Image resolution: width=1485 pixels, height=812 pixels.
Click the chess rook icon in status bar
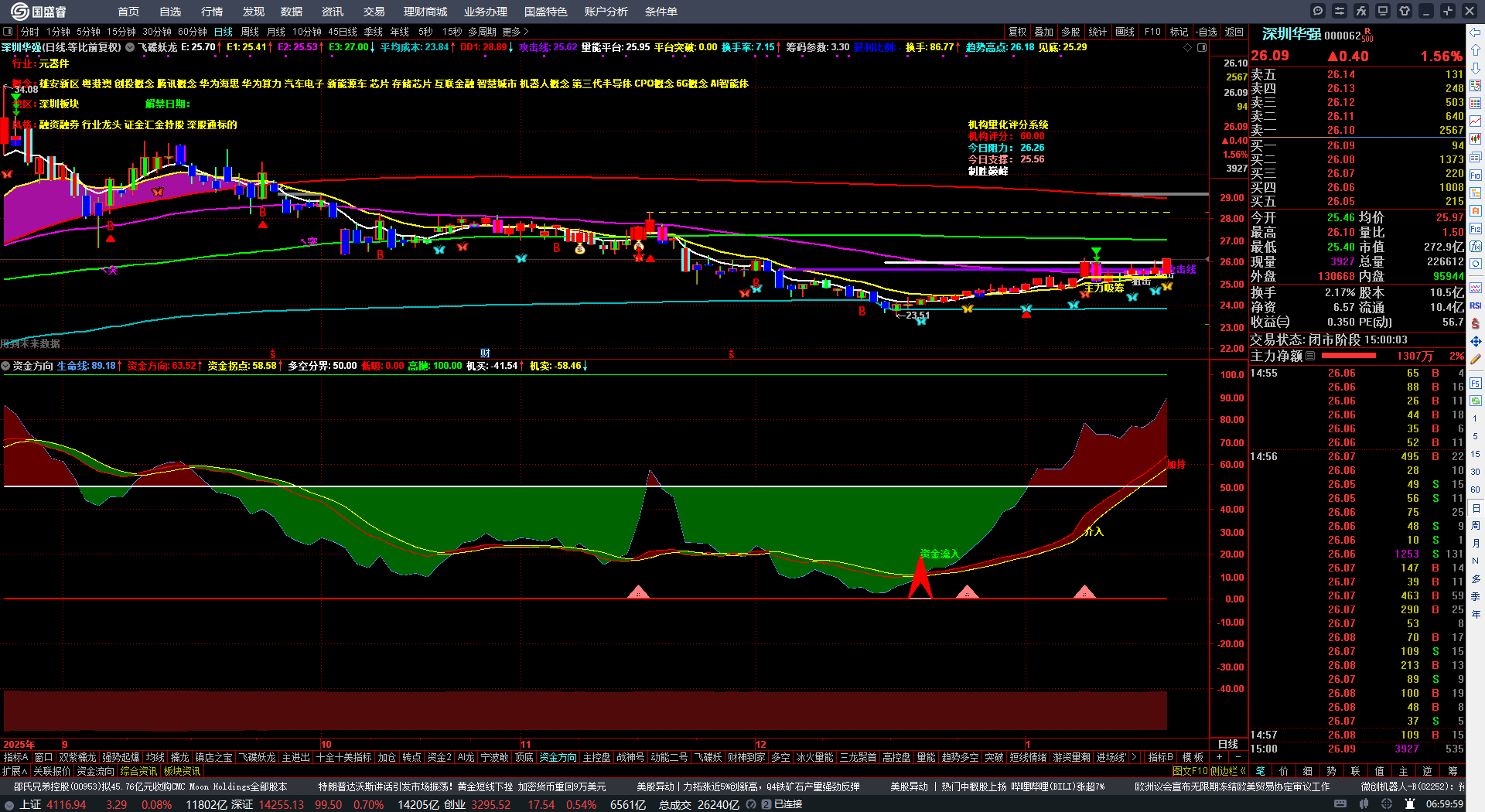(x=1410, y=804)
